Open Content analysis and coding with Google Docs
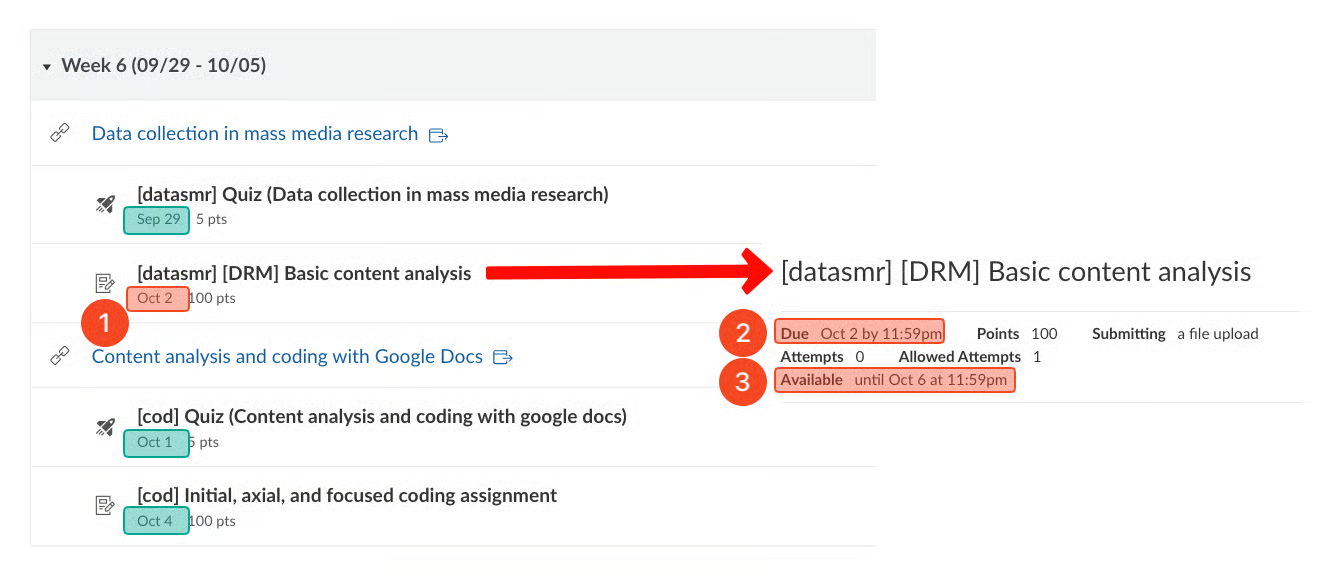Image resolution: width=1323 pixels, height=576 pixels. (287, 356)
